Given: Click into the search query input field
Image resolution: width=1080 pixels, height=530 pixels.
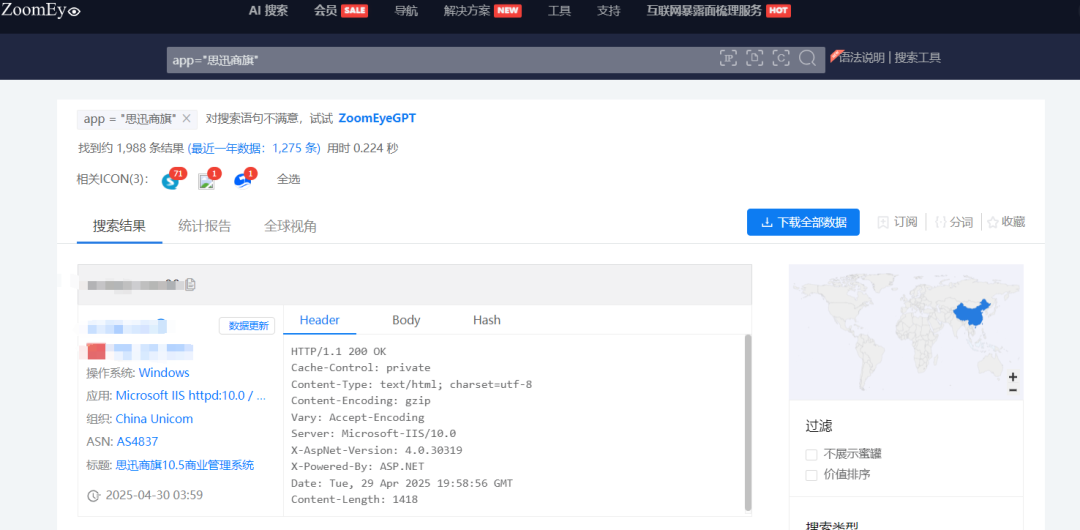Looking at the screenshot, I should pyautogui.click(x=441, y=60).
